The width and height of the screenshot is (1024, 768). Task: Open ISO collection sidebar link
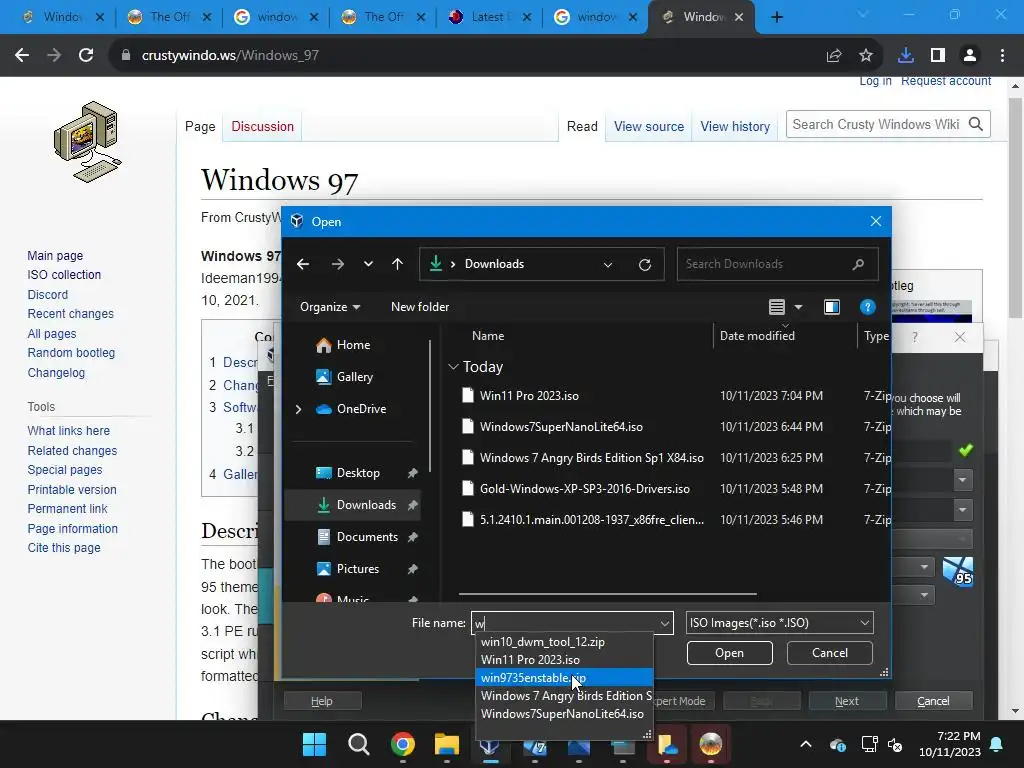pos(64,275)
